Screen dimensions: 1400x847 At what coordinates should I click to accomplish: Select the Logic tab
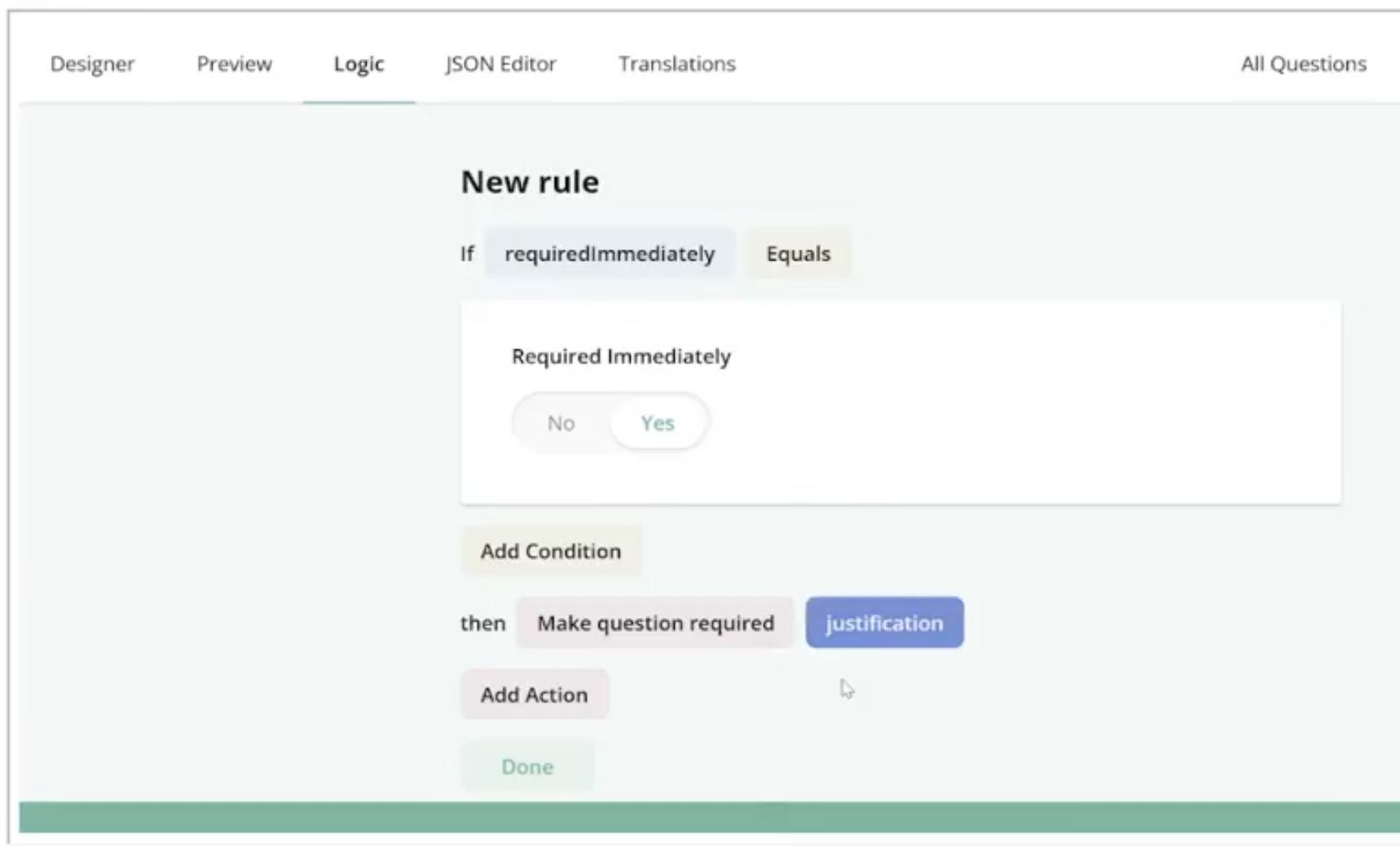(359, 64)
